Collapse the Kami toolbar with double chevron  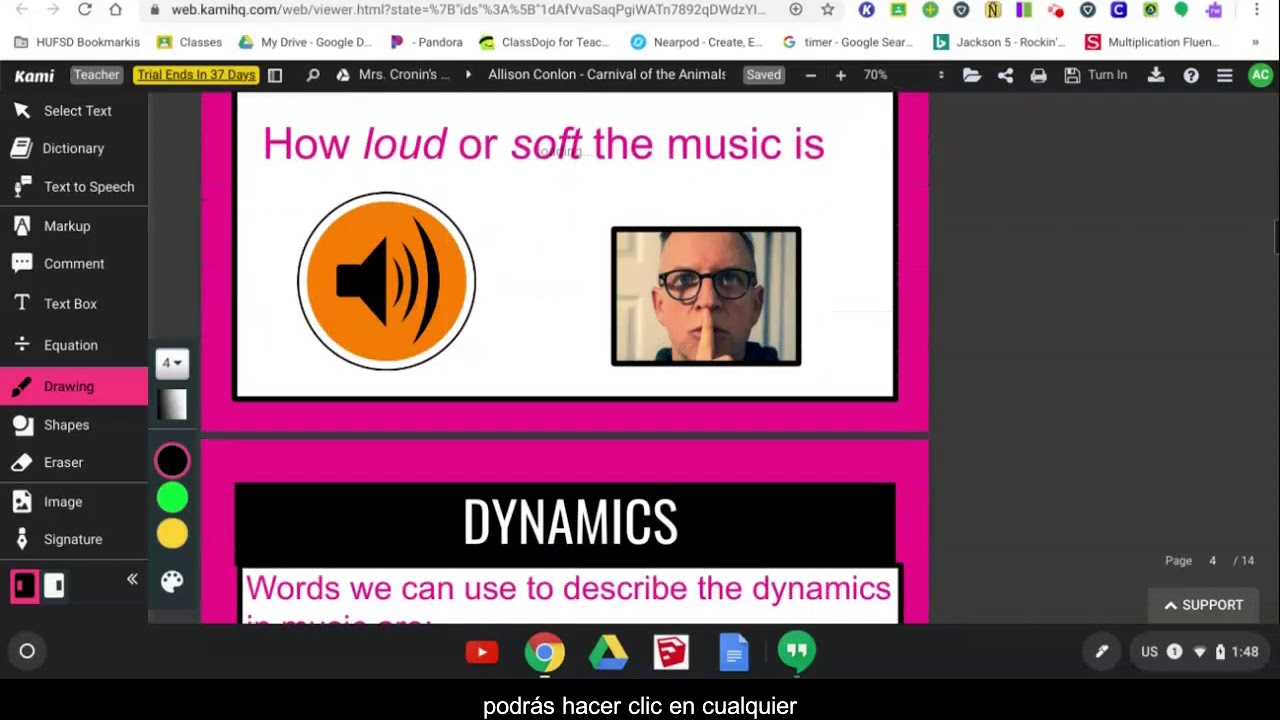click(131, 579)
